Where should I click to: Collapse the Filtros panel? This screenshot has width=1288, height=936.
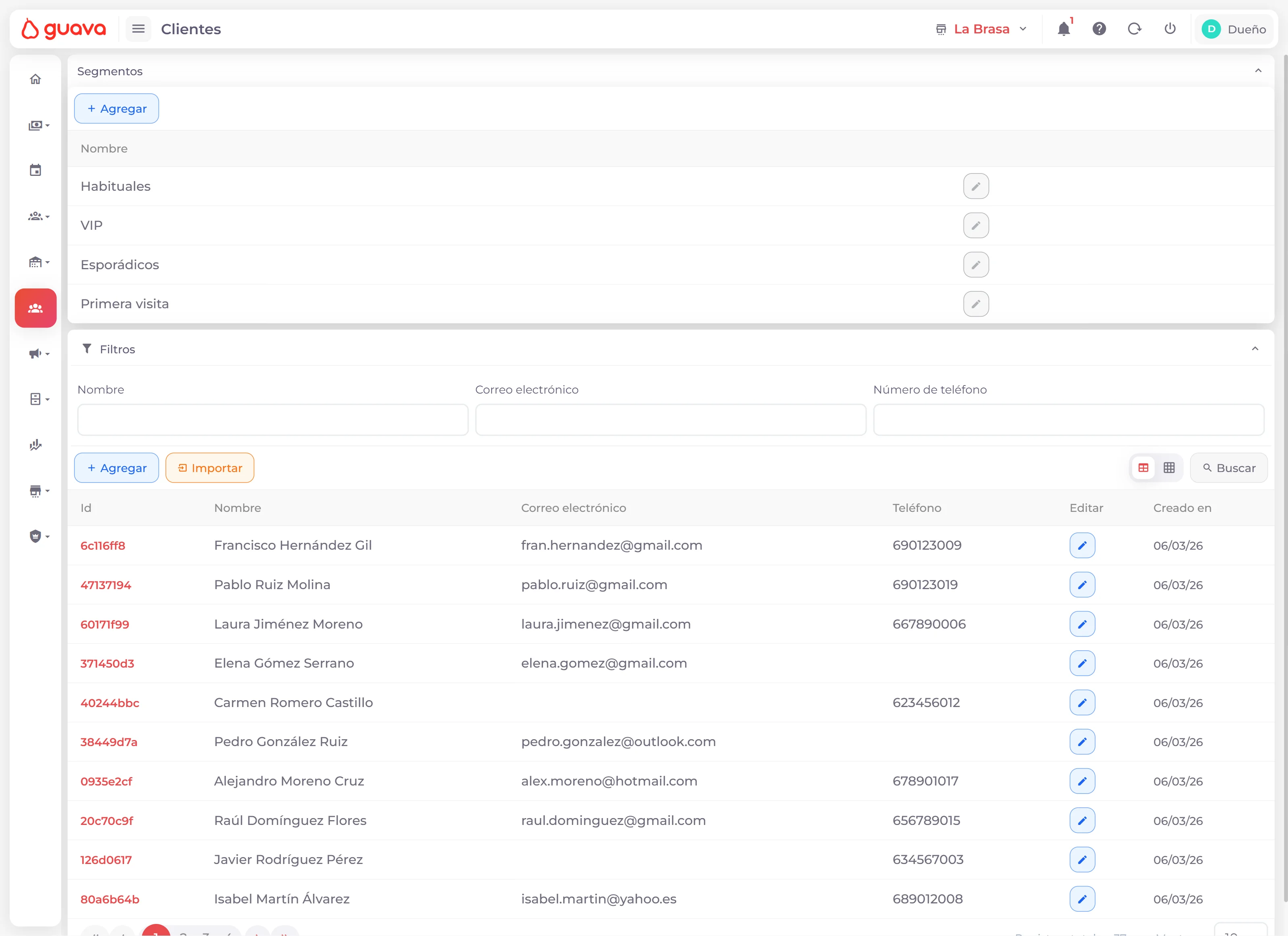point(1255,348)
